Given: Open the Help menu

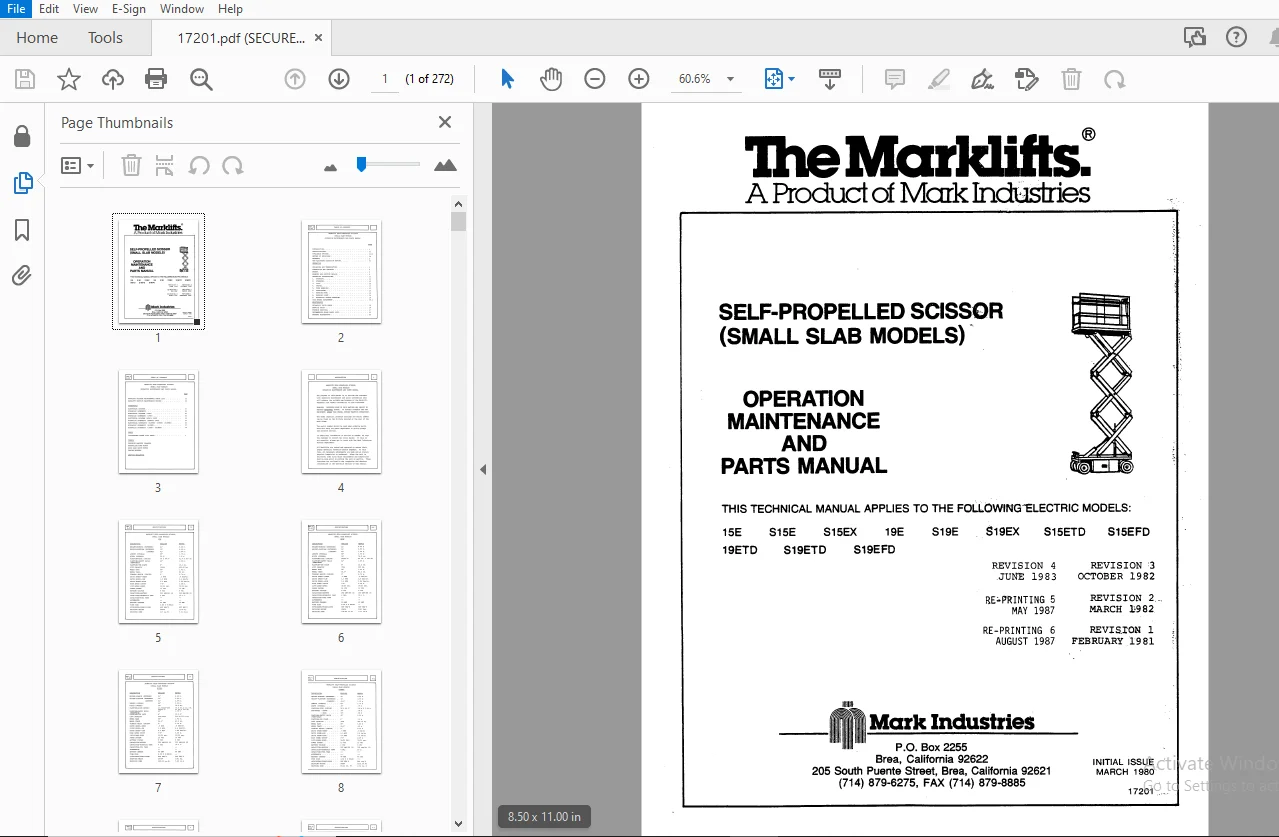Looking at the screenshot, I should [x=230, y=9].
